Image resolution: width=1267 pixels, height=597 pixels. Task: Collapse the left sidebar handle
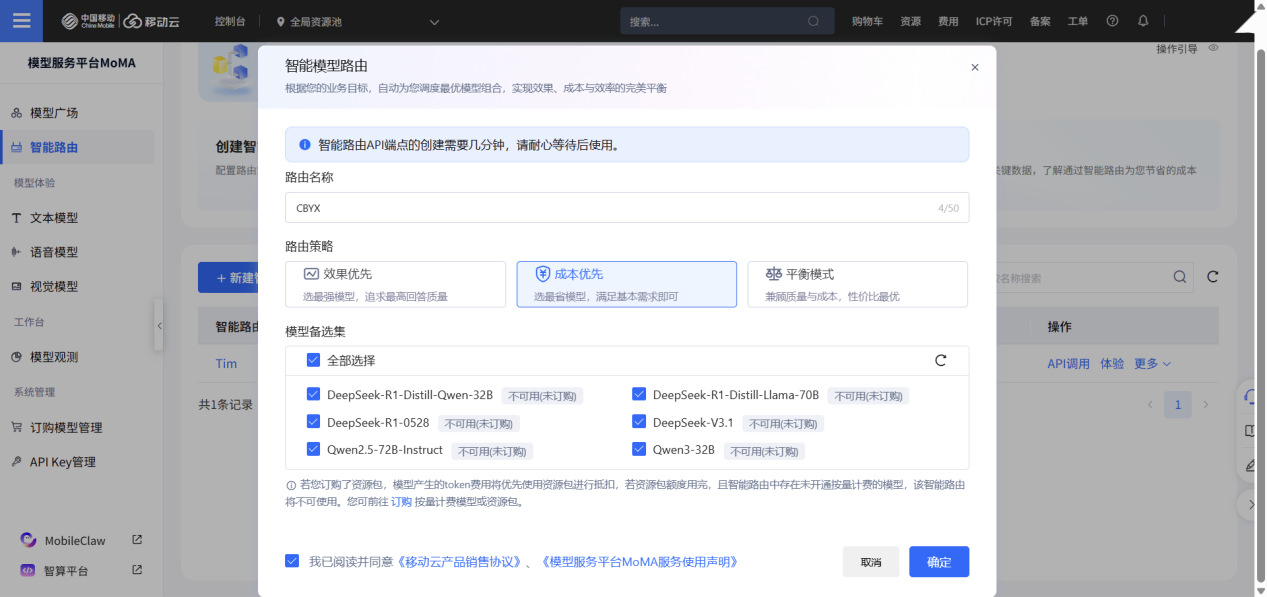coord(159,326)
